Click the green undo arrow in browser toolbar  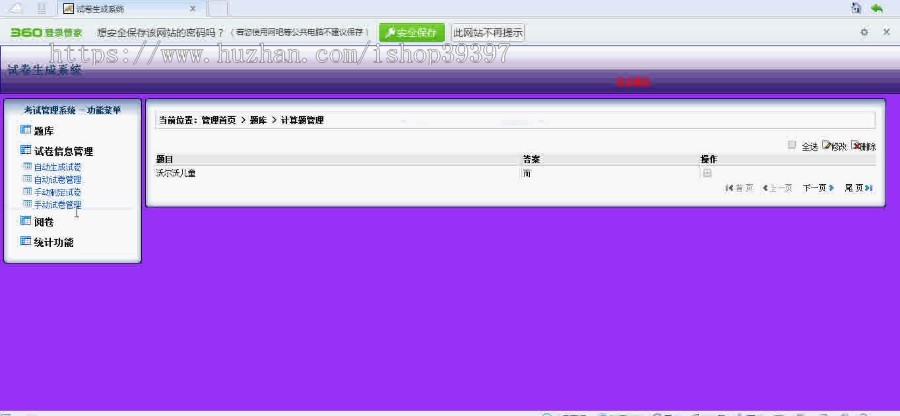(876, 8)
